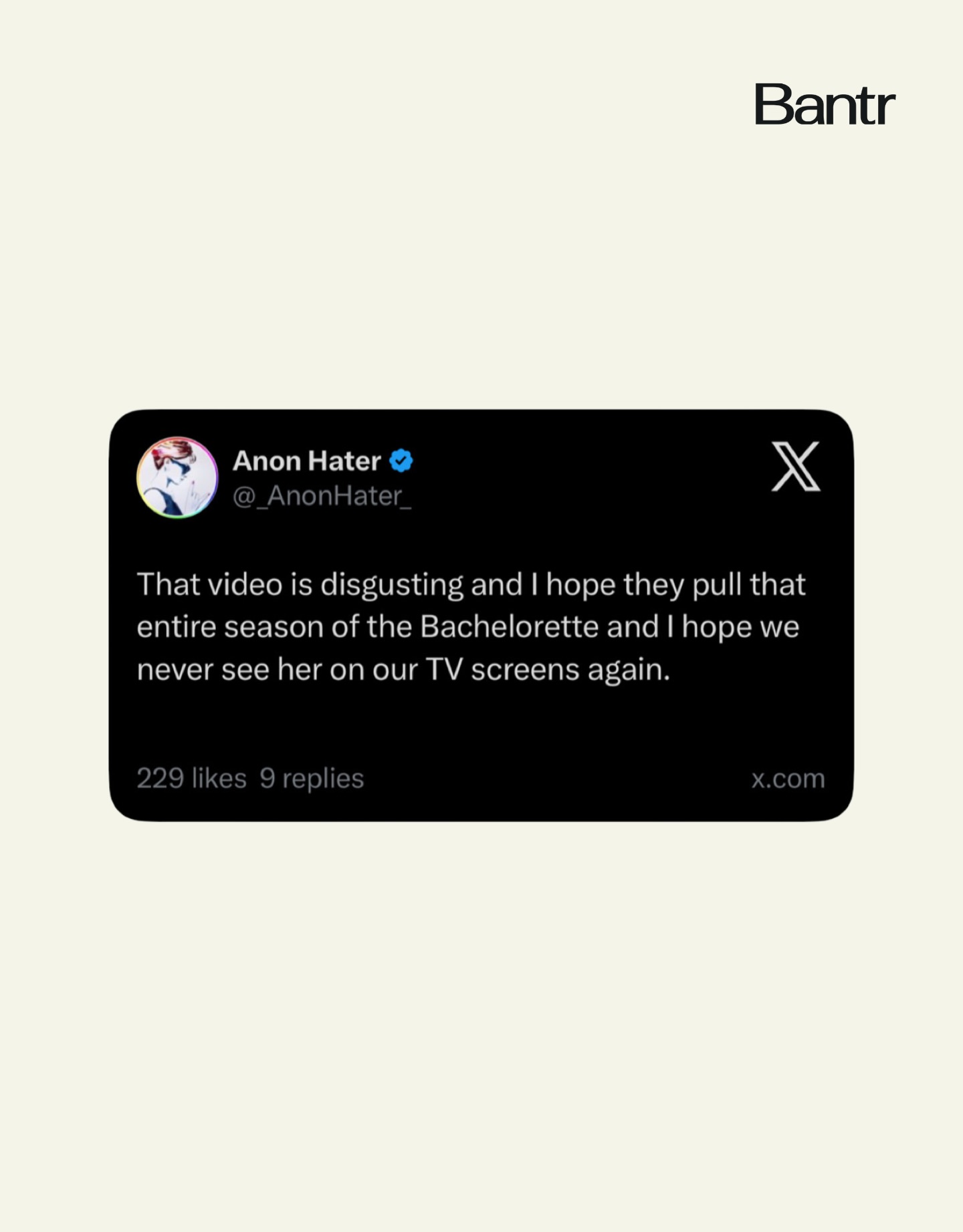
Task: Open the Anon Hater profile avatar
Action: [x=177, y=477]
